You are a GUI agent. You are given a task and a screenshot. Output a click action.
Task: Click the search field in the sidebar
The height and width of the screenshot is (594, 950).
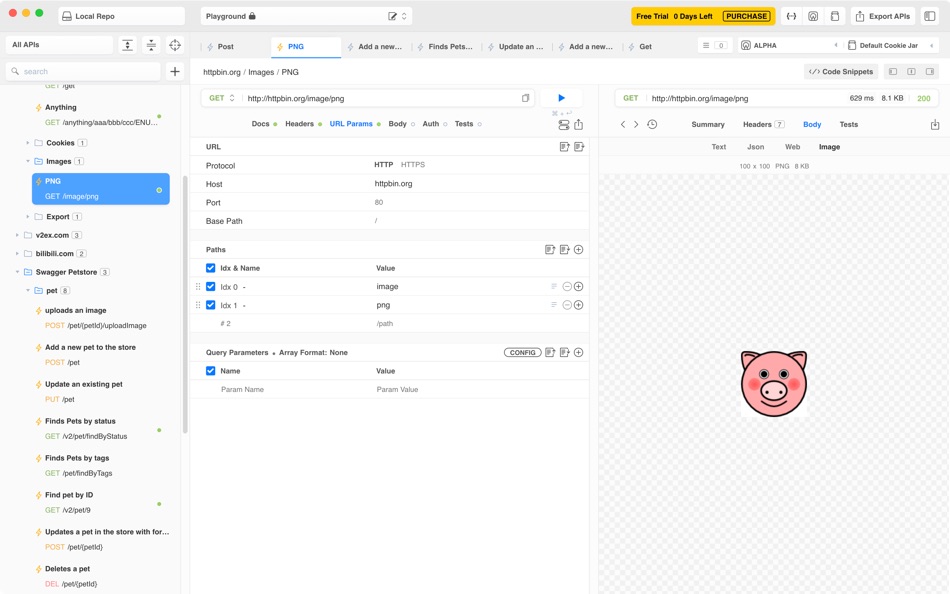point(80,71)
